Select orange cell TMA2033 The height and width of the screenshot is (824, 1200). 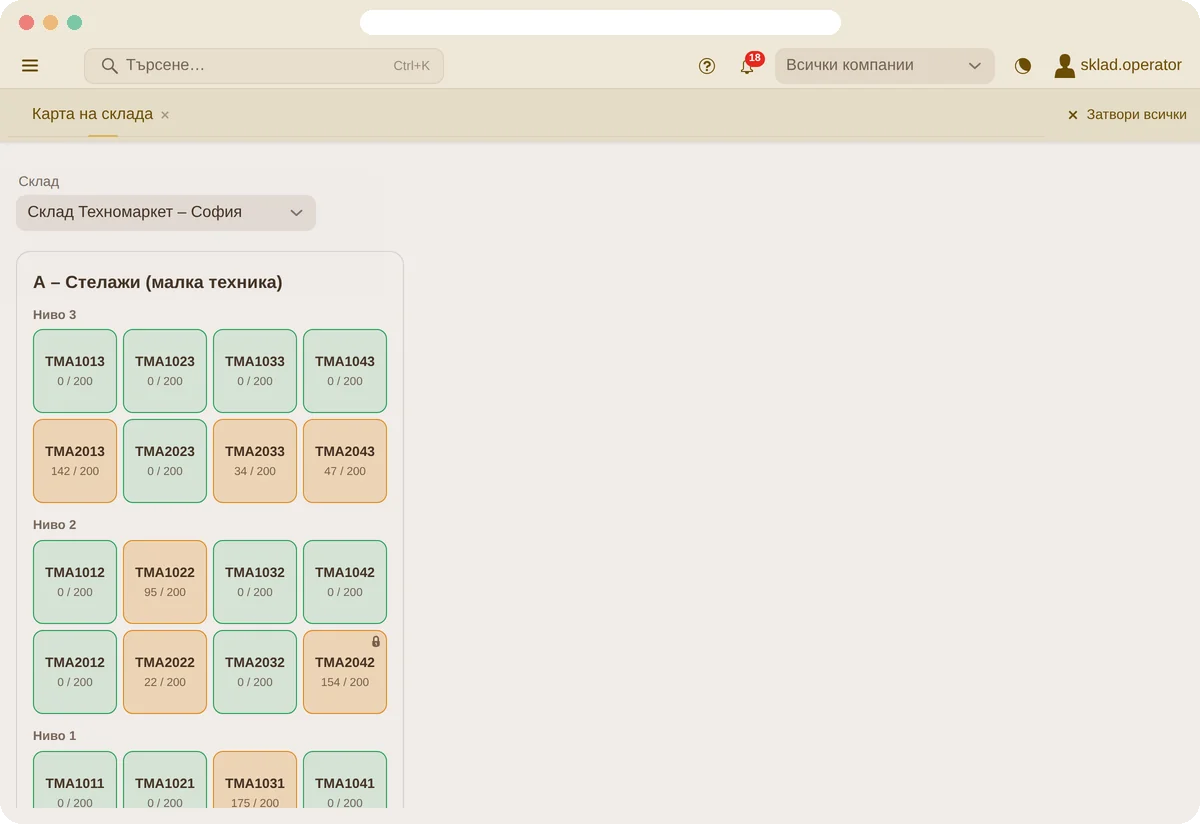[x=255, y=461]
